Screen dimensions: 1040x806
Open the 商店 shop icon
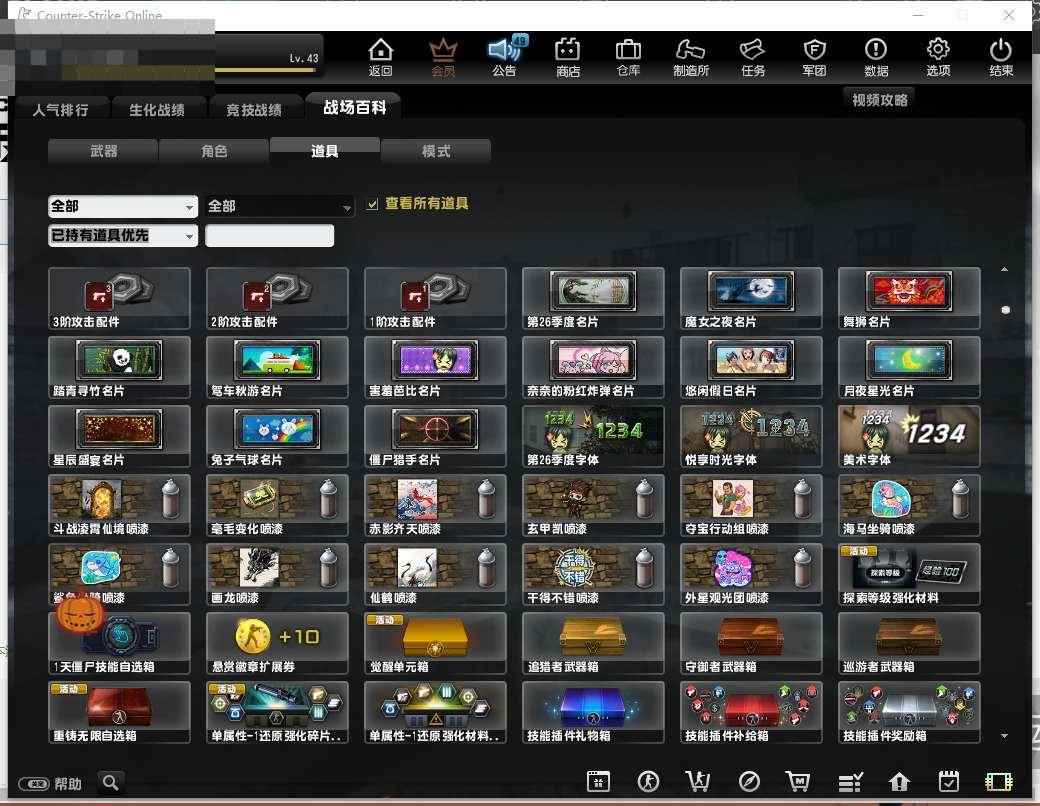568,58
